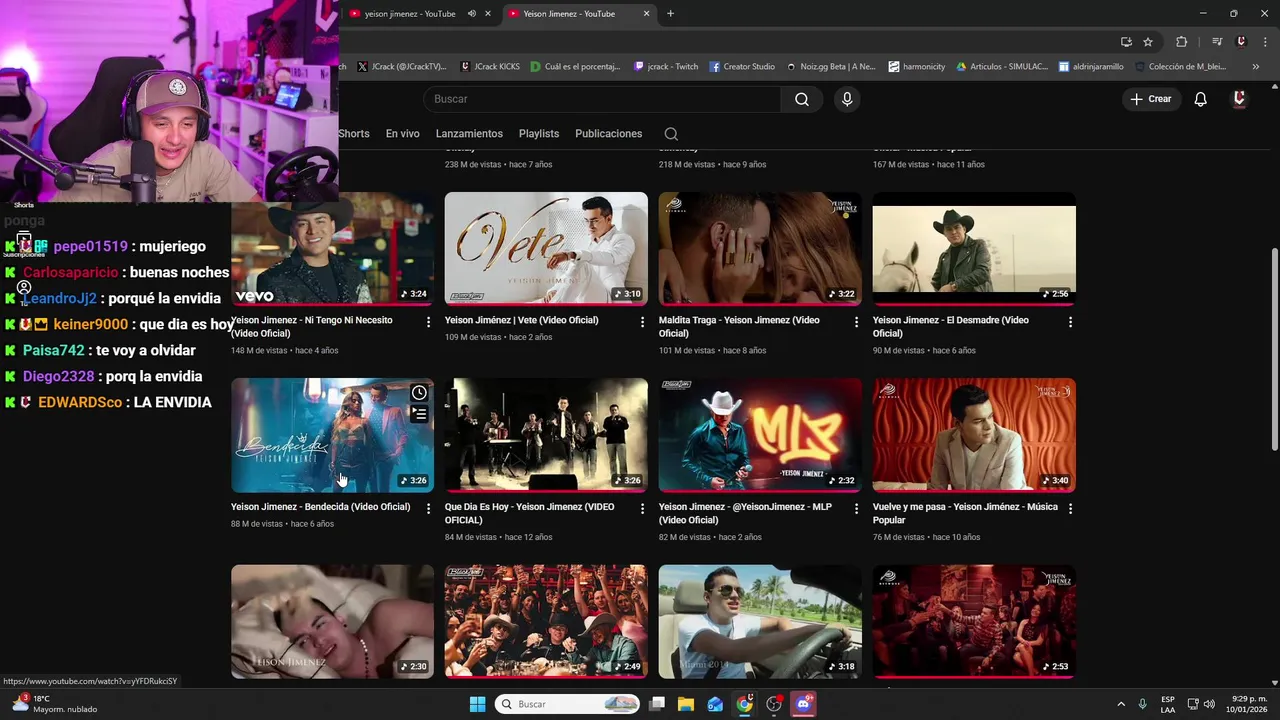Show hidden system tray icons

pyautogui.click(x=1120, y=704)
